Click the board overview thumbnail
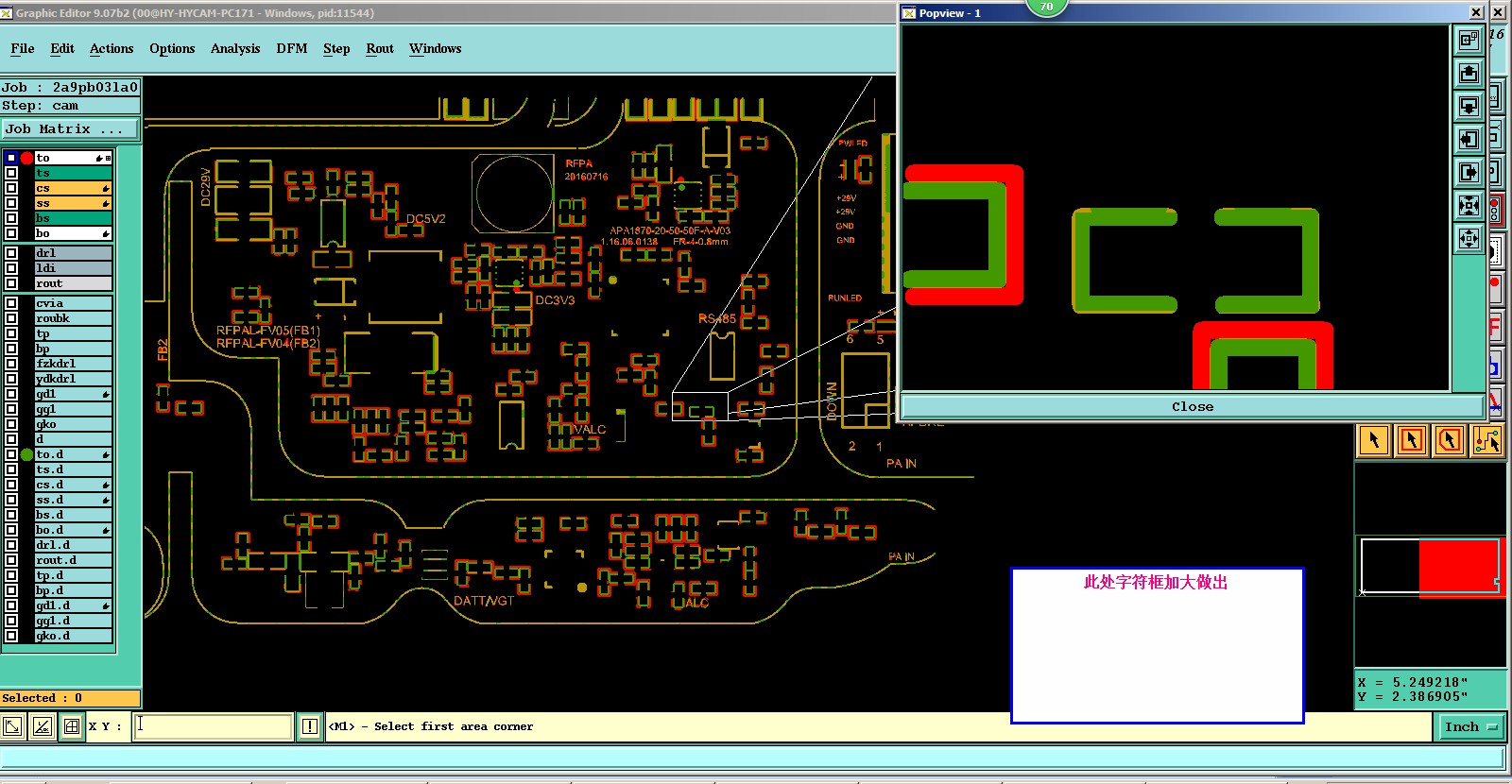This screenshot has width=1512, height=784. pyautogui.click(x=1431, y=567)
